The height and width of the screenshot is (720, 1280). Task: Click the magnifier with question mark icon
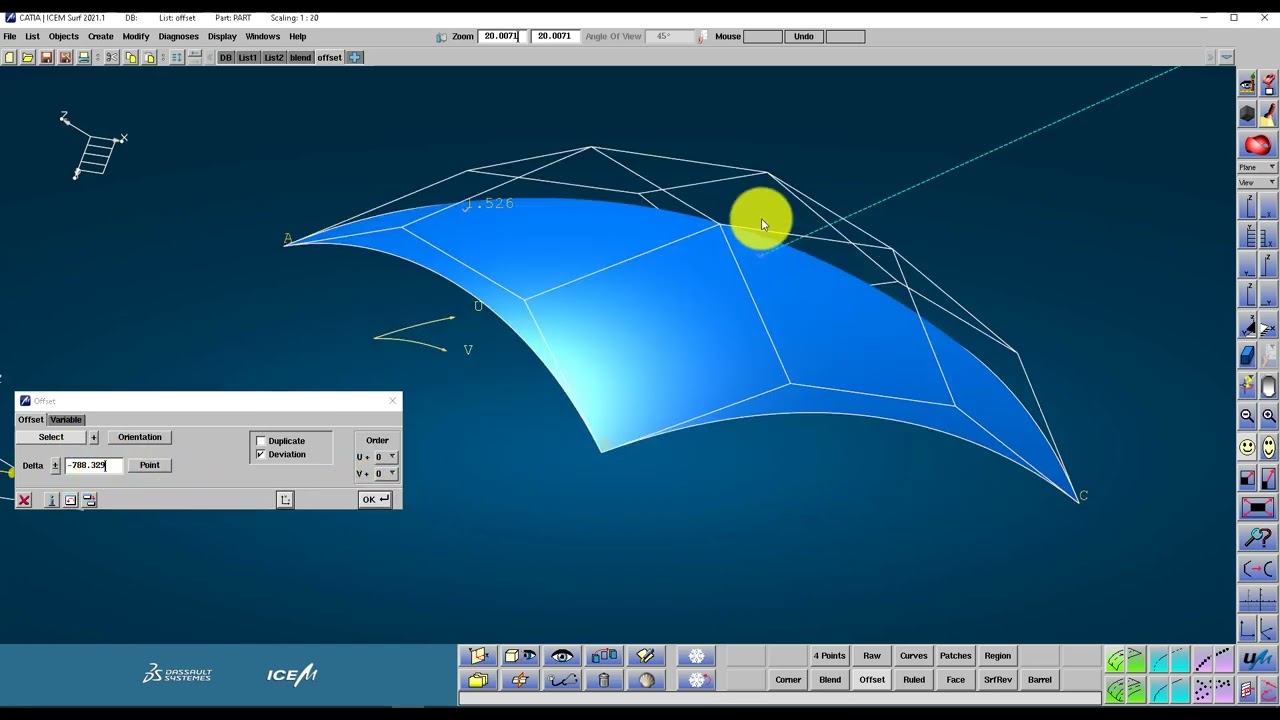click(x=1258, y=539)
